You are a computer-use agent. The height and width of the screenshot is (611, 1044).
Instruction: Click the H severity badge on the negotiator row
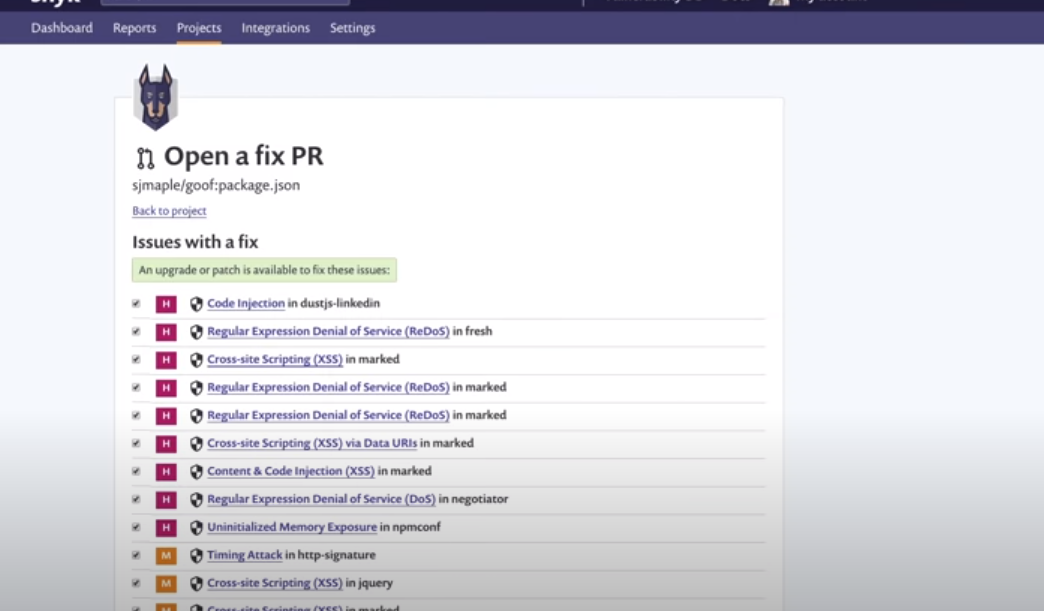(166, 500)
